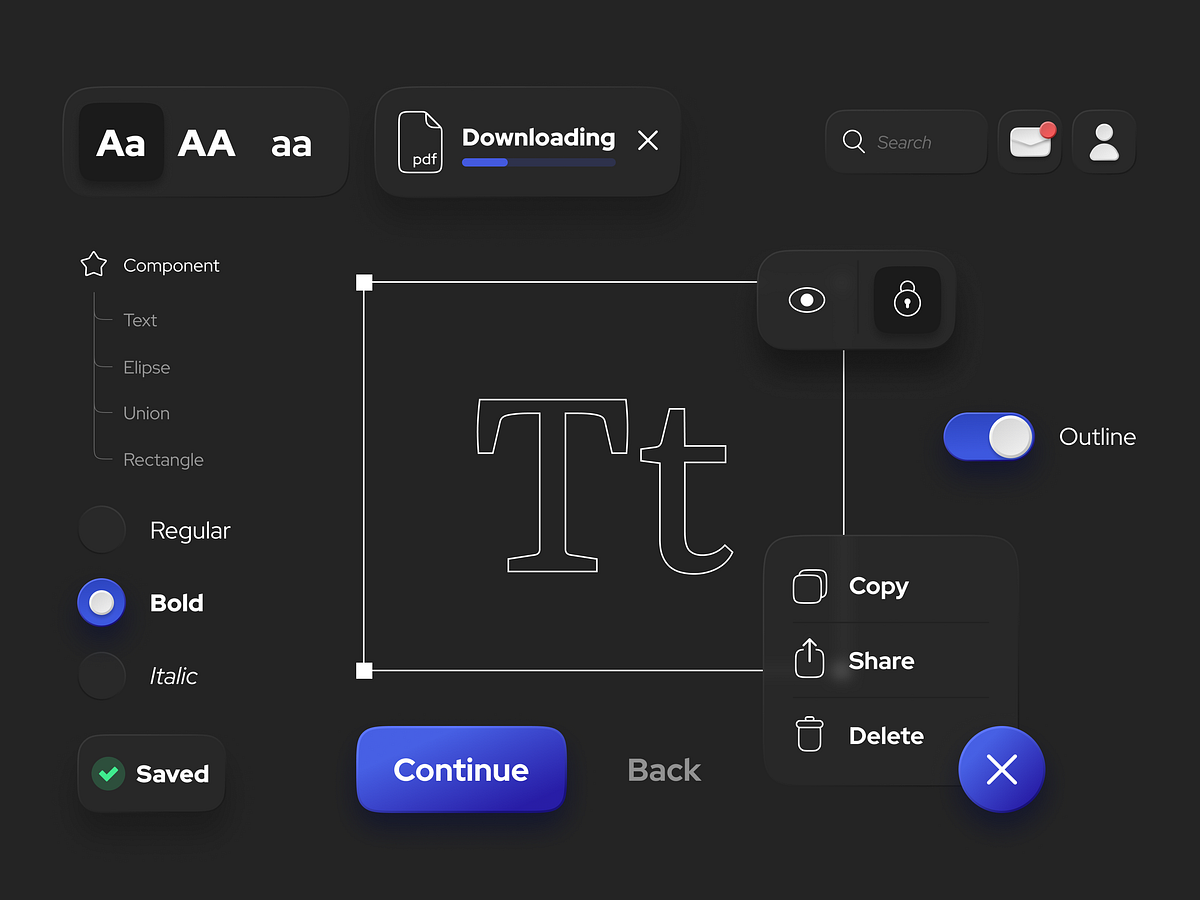1200x900 pixels.
Task: Choose Delete from the context menu
Action: point(885,735)
